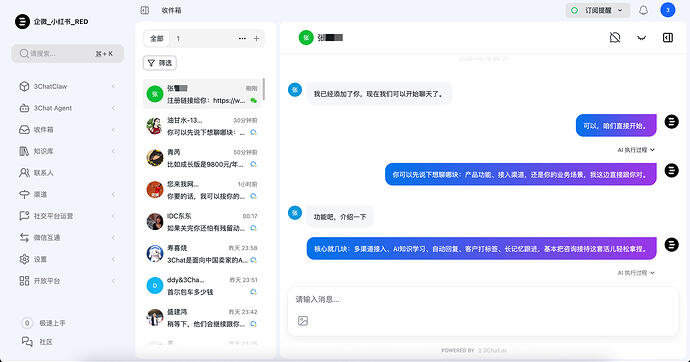
Task: Click the blue bubble 可以，咱们直接开始
Action: (x=616, y=126)
